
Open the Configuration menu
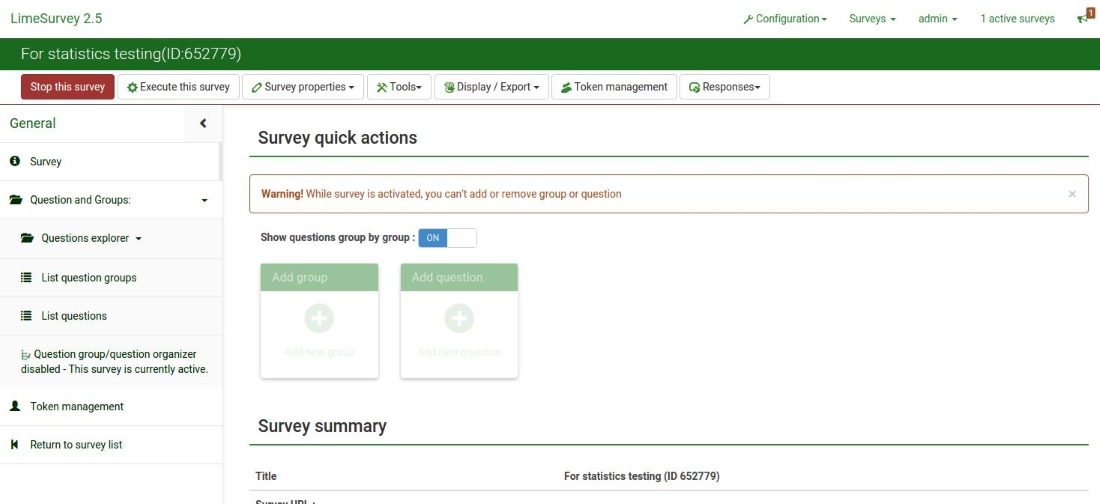click(x=785, y=19)
